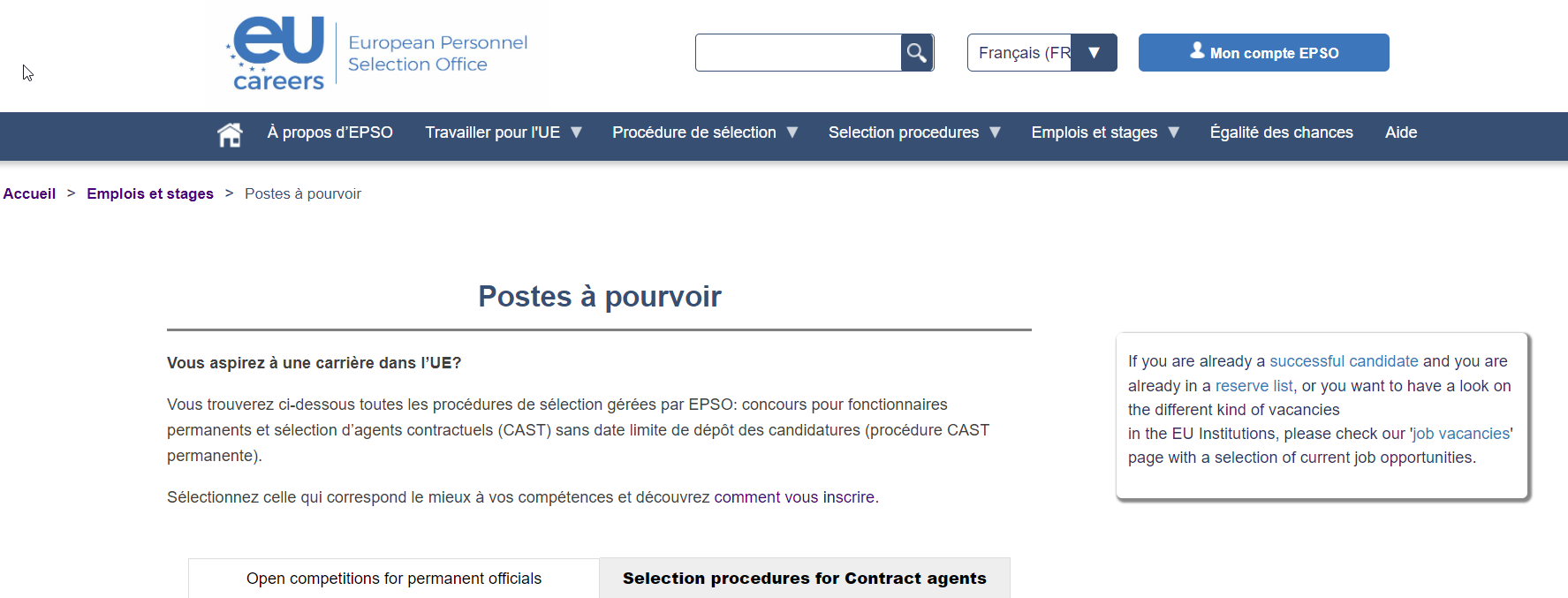Open the Français language dropdown
Viewport: 1568px width, 598px height.
coord(1042,53)
